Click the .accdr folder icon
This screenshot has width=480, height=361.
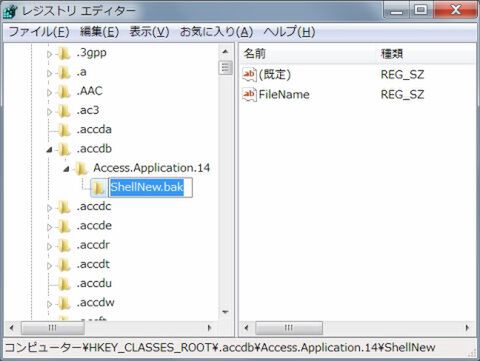[x=64, y=246]
